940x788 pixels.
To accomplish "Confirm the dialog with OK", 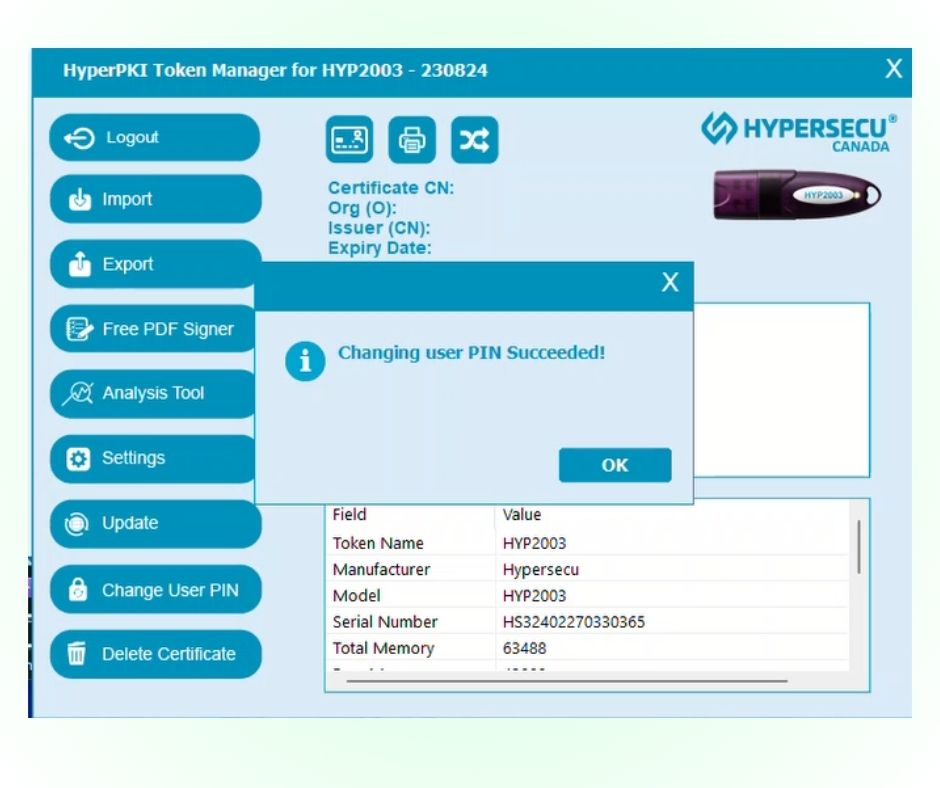I will pos(615,465).
